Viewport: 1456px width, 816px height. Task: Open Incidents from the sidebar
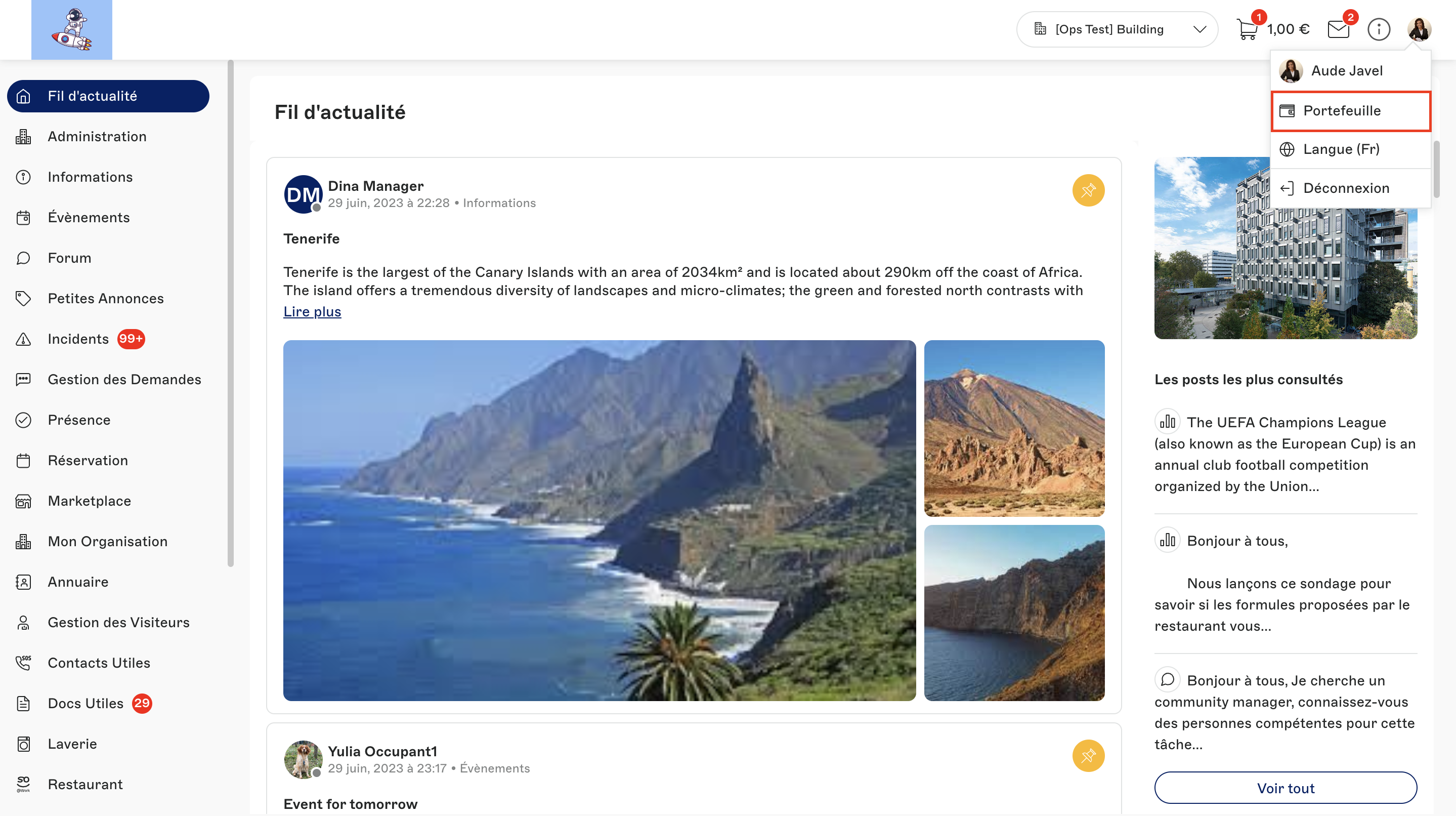[x=78, y=339]
